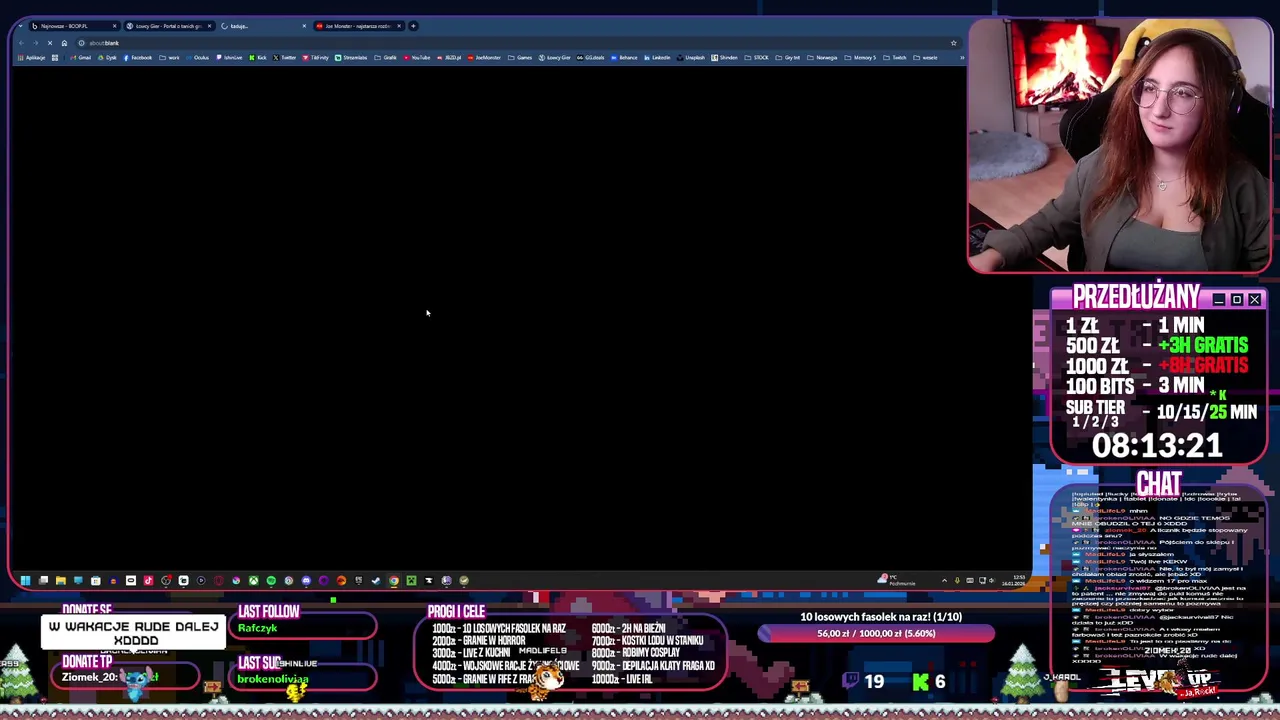1280x720 pixels.
Task: Switch to the Najnowsze BOOP.PL tab
Action: tap(73, 26)
